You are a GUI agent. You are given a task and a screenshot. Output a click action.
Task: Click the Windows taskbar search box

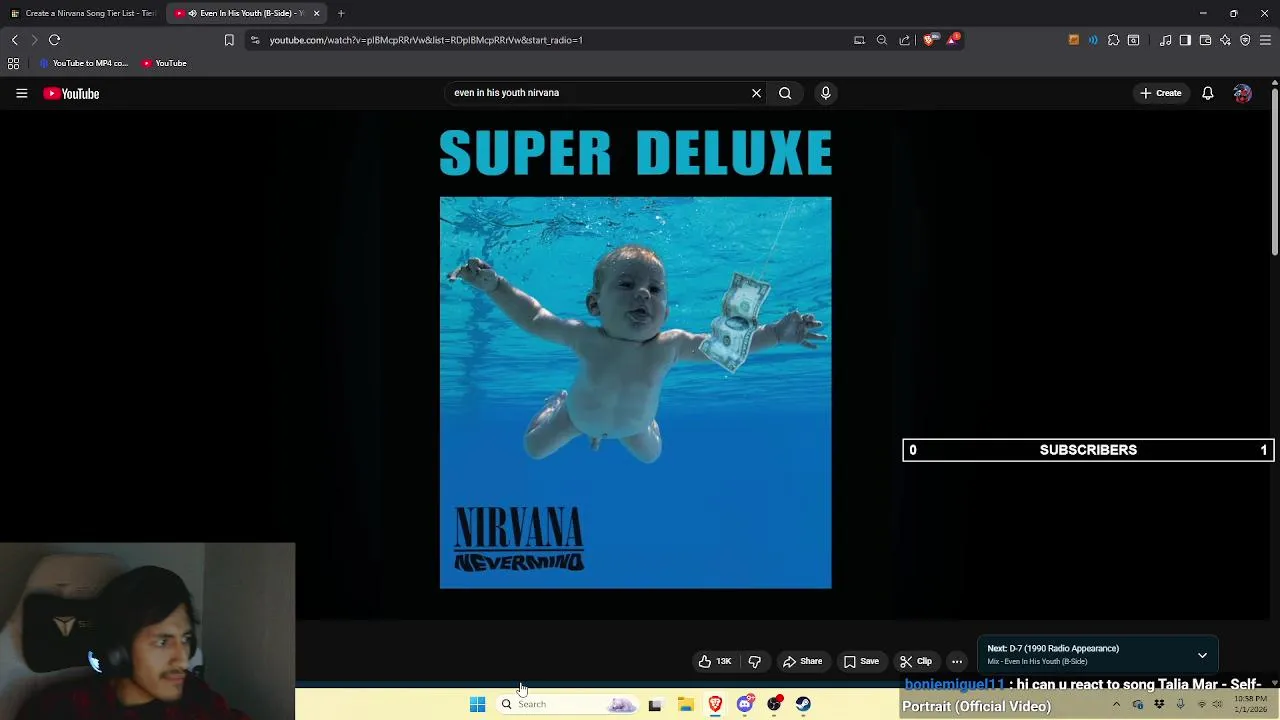point(567,704)
